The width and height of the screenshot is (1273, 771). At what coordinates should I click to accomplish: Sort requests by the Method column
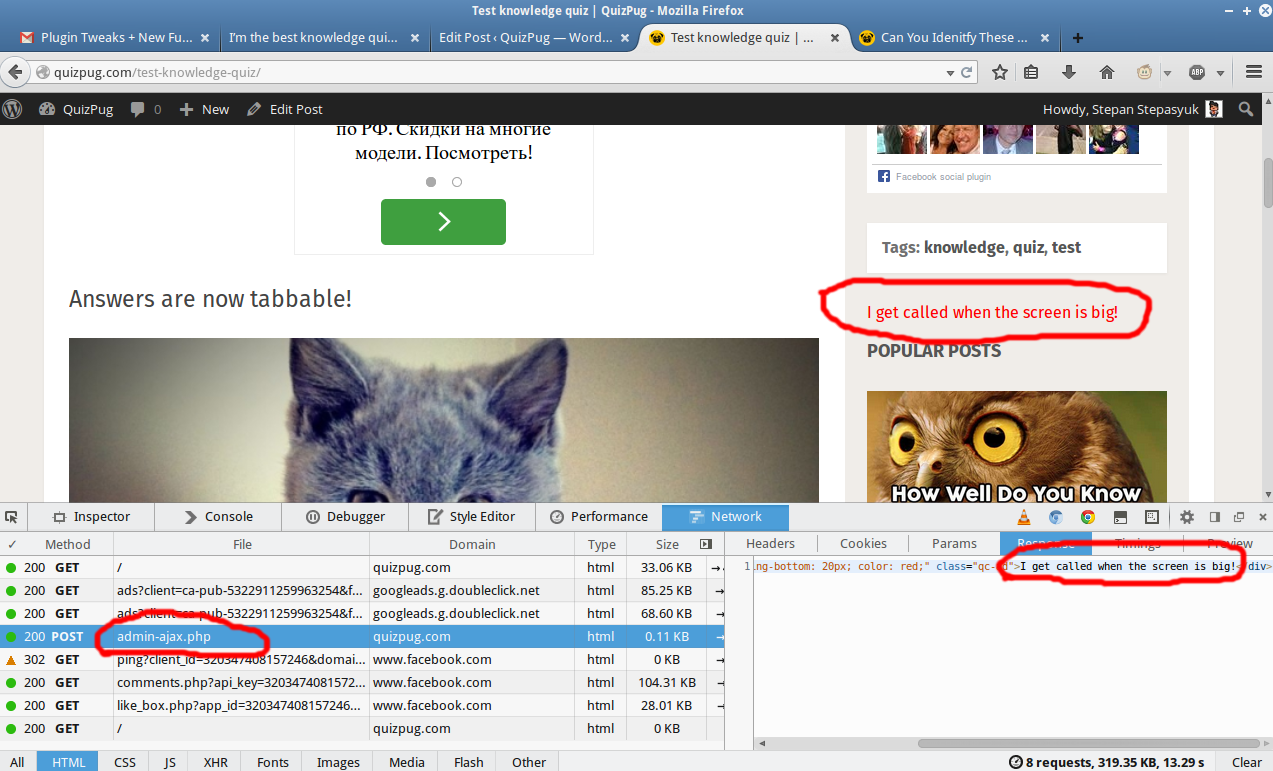tap(68, 544)
